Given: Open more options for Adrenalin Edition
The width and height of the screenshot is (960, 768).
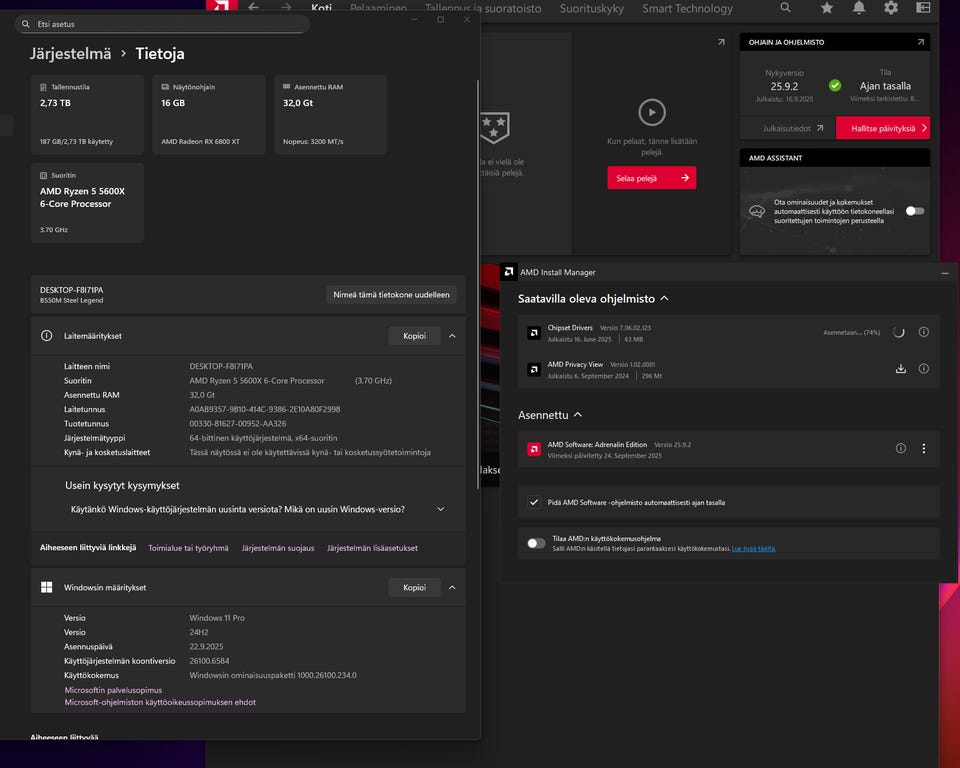Looking at the screenshot, I should pyautogui.click(x=923, y=448).
